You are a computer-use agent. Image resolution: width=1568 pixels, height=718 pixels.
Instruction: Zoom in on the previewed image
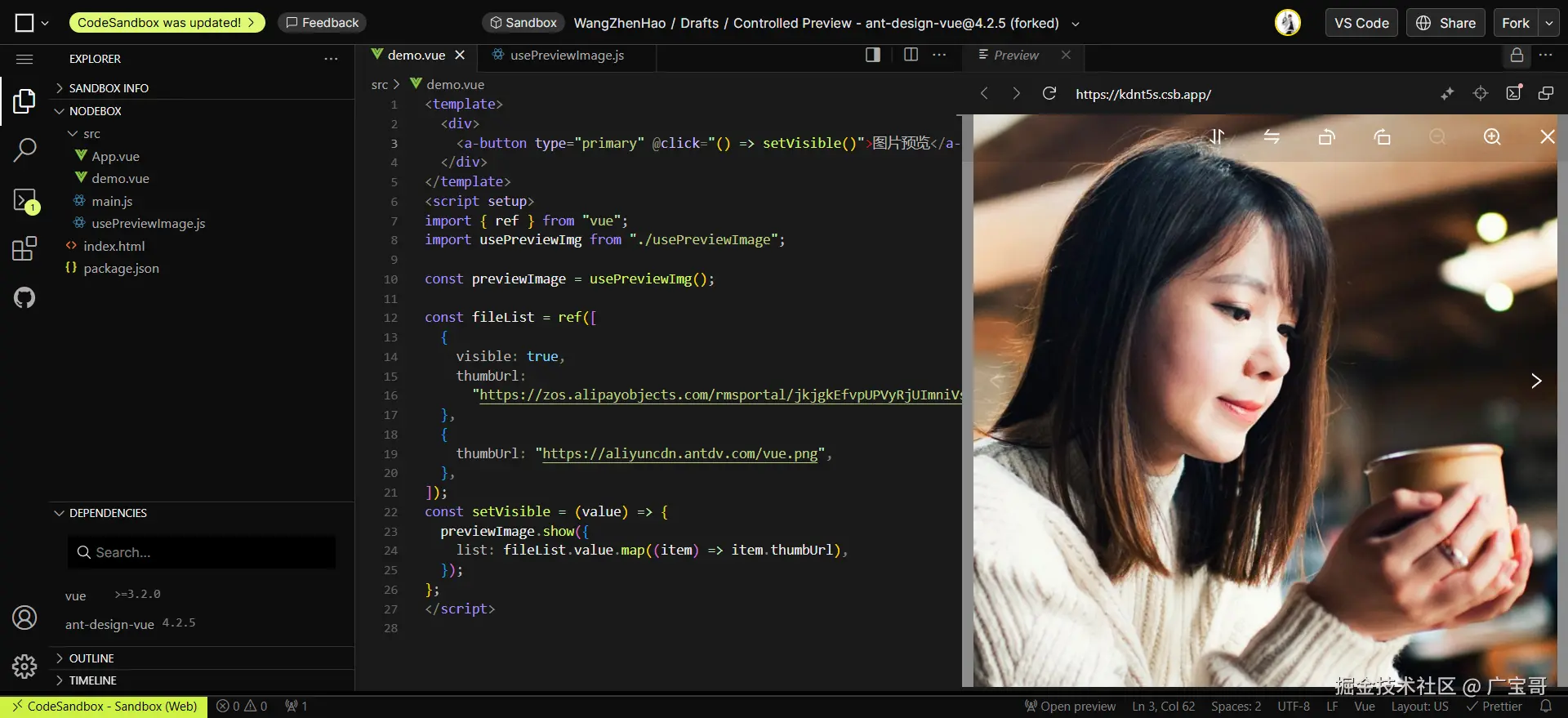1492,136
